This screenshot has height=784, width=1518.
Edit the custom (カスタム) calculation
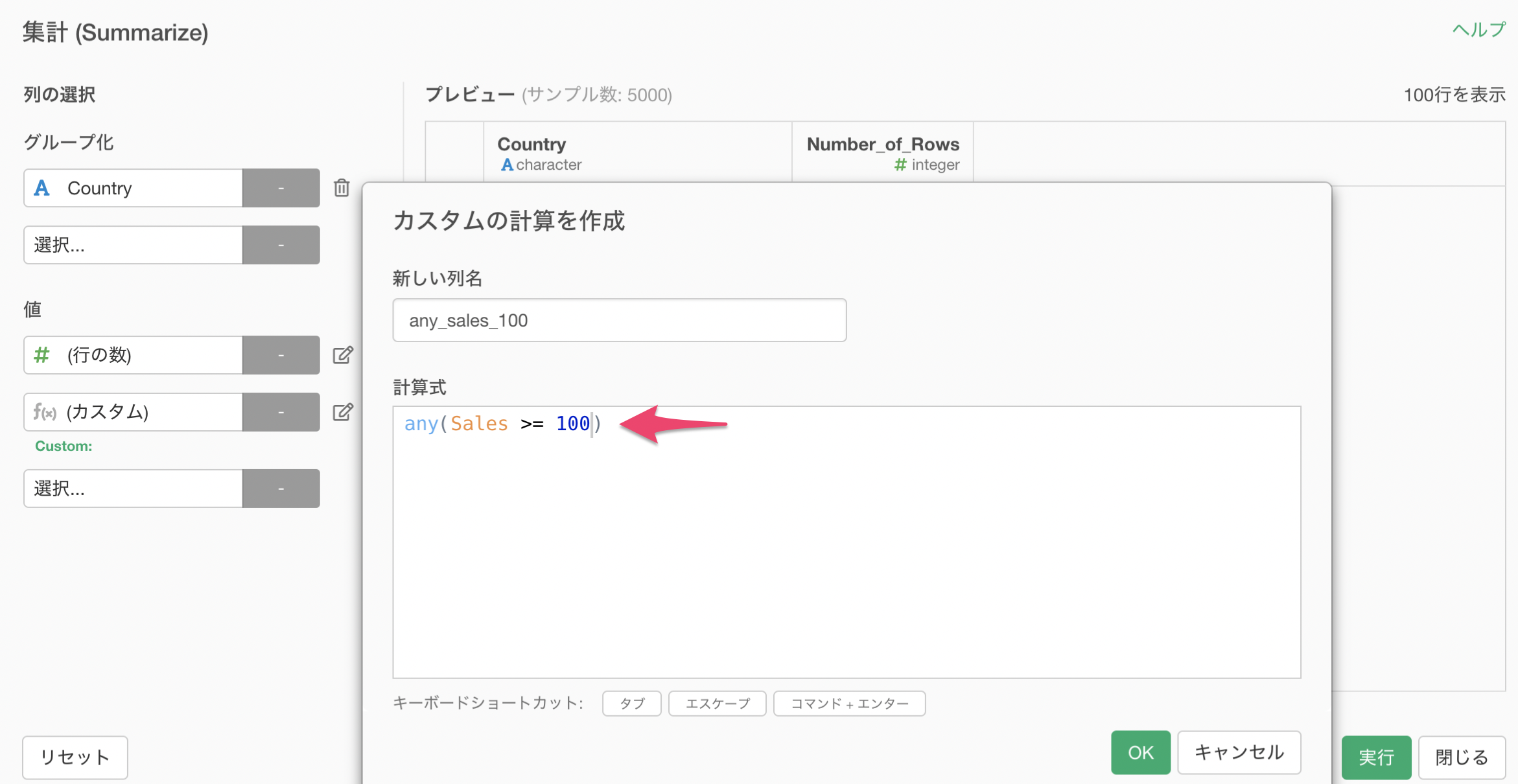(x=343, y=412)
